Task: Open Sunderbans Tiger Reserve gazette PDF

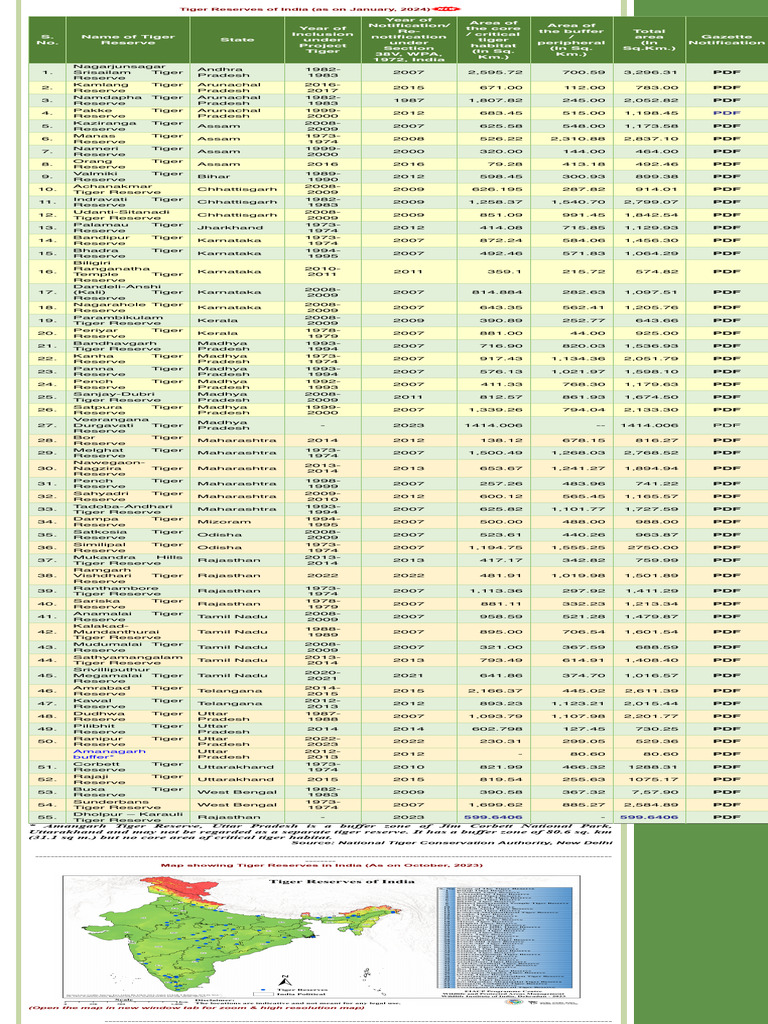Action: coord(726,805)
